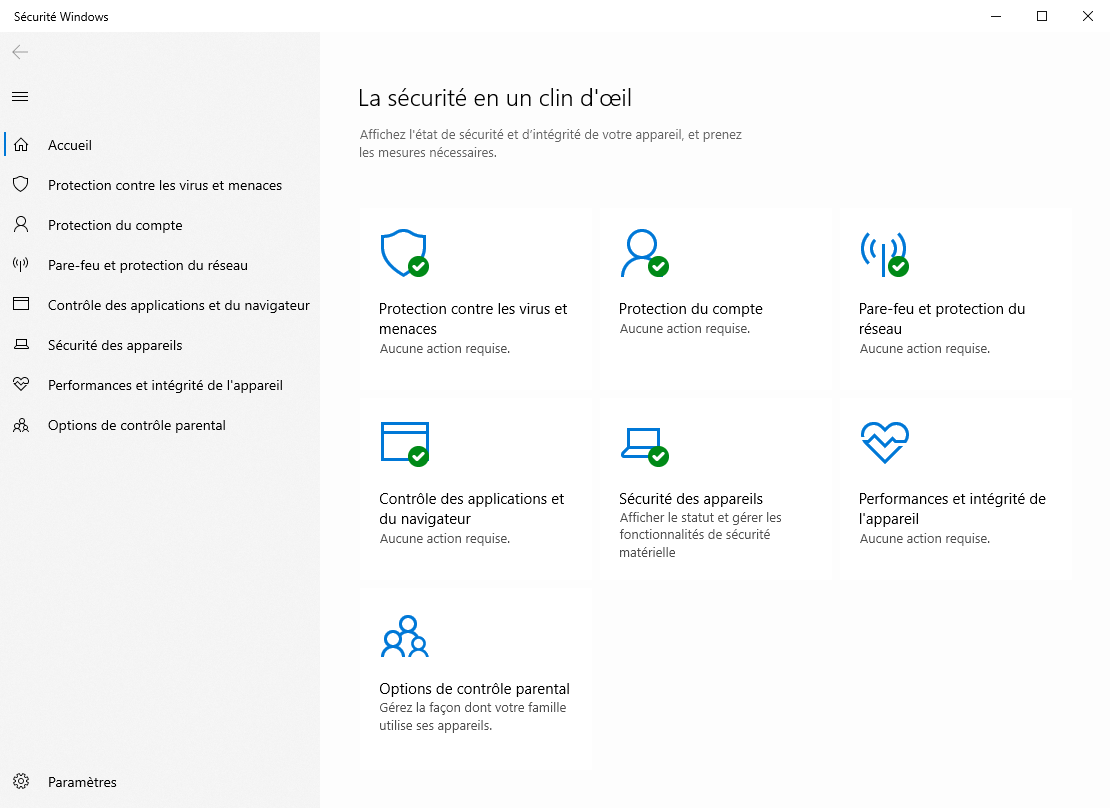Click 'Aucune action requise.' under Performances et intégrité card
Image resolution: width=1110 pixels, height=808 pixels.
pos(925,538)
